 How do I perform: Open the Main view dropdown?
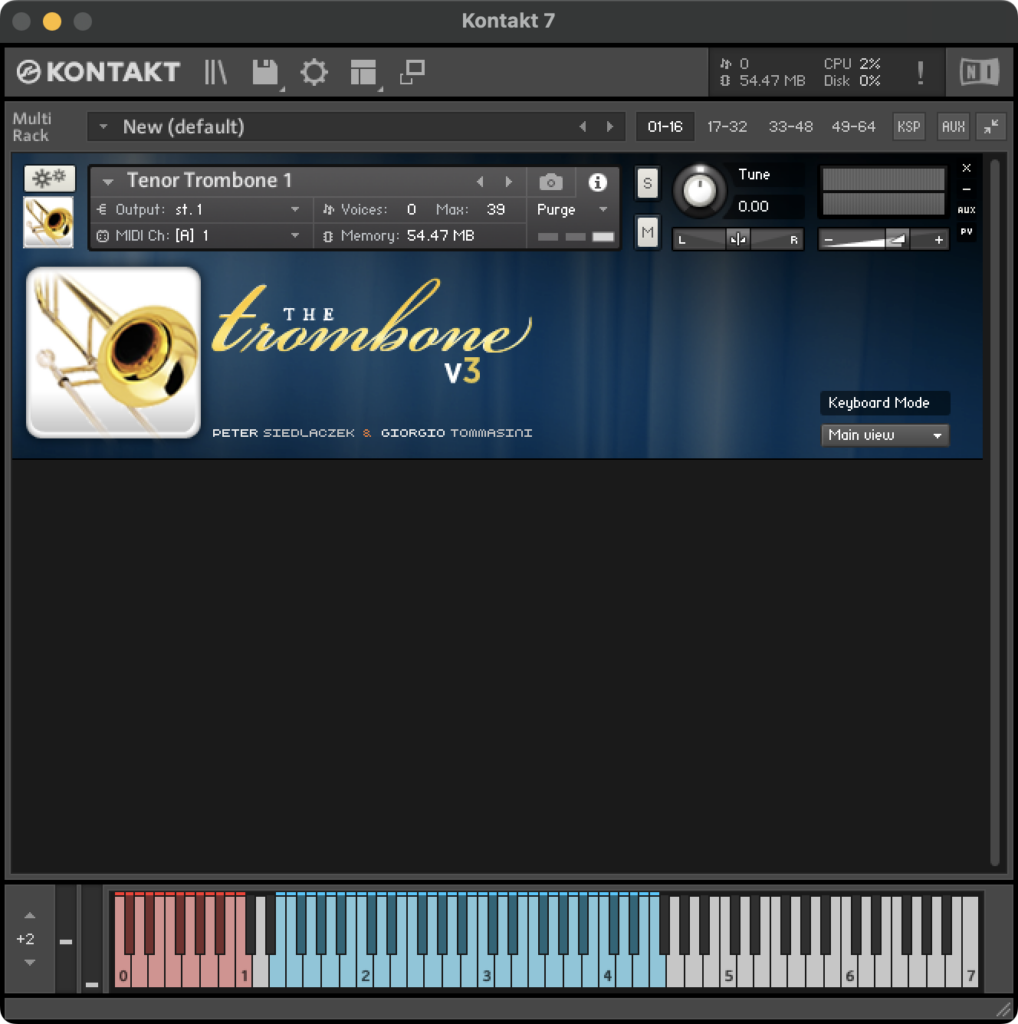885,435
